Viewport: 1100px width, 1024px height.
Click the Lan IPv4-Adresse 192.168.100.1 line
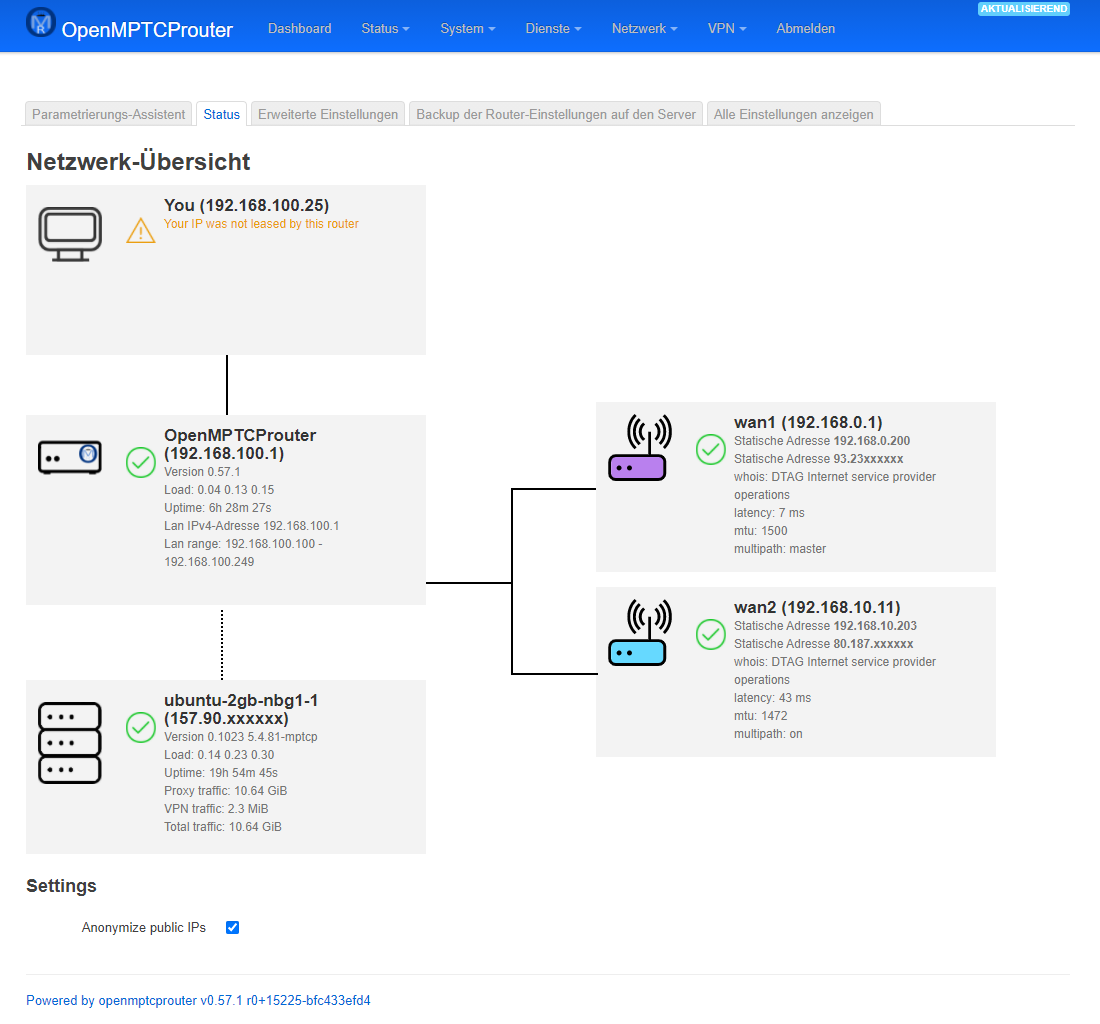(252, 526)
